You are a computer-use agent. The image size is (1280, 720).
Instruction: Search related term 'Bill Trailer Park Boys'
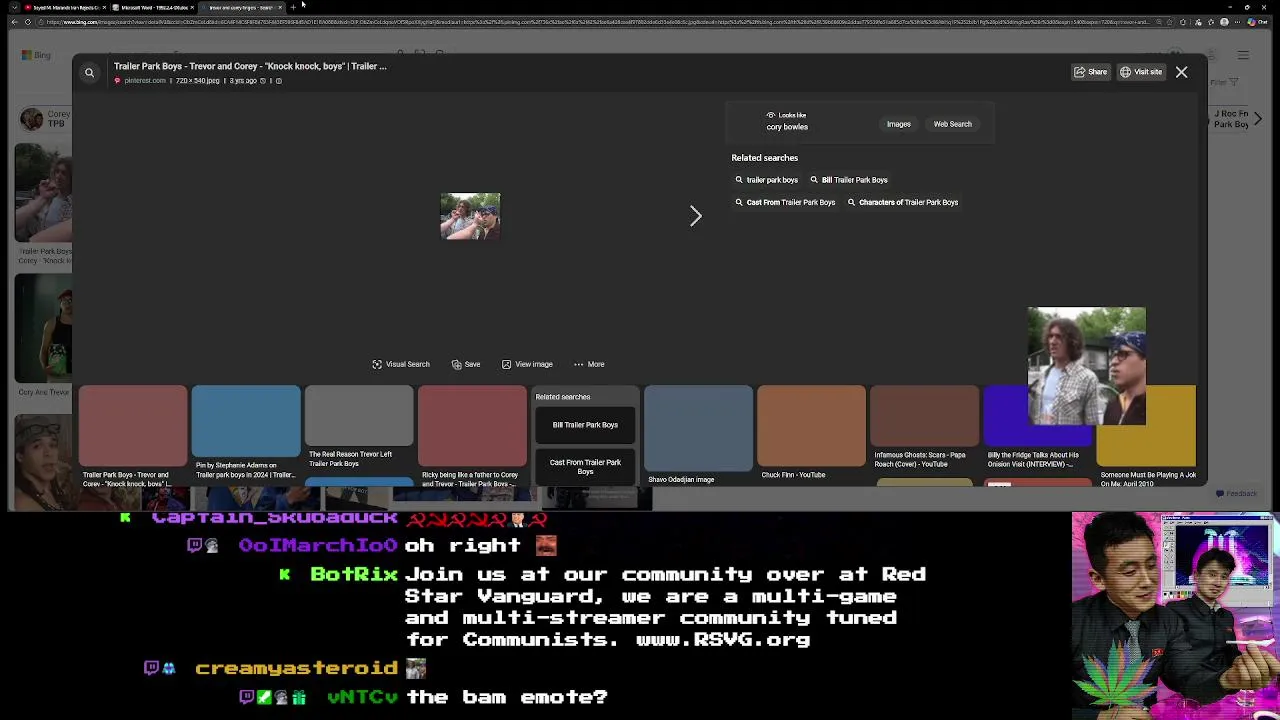849,180
